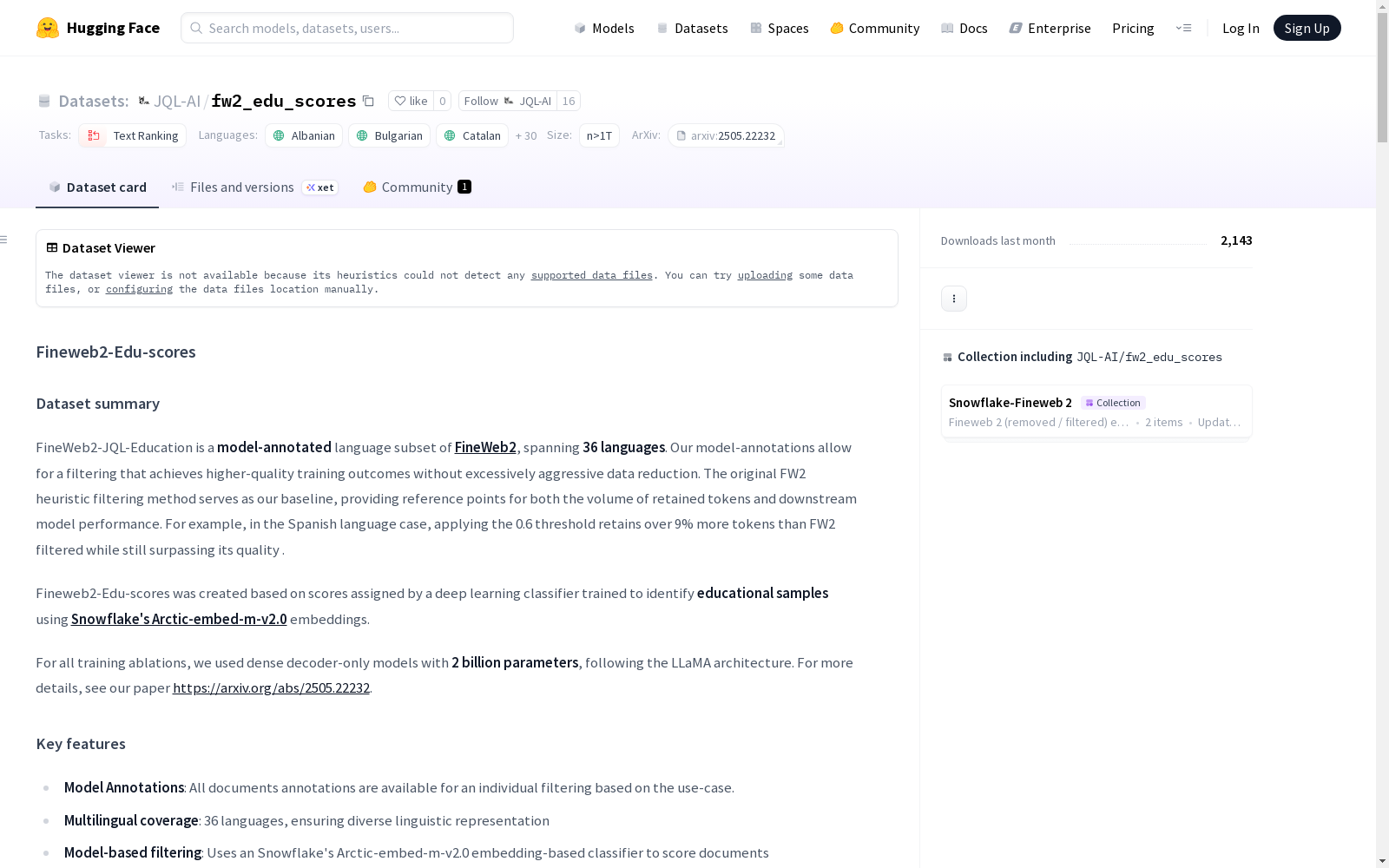1389x868 pixels.
Task: Click the 'Fineweb2-Edu-scores' heading
Action: pyautogui.click(x=115, y=352)
